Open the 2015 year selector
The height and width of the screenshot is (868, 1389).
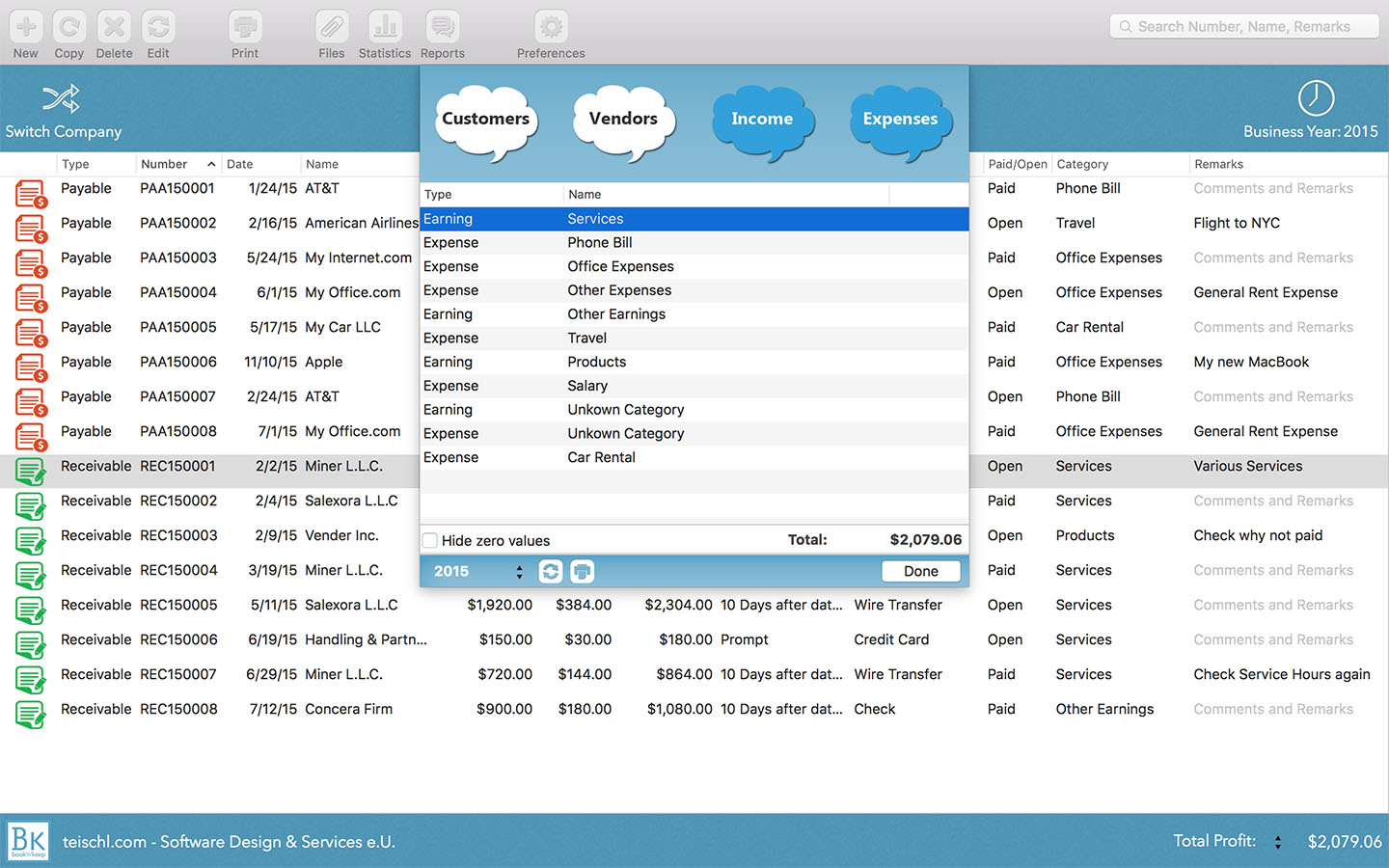tap(478, 571)
